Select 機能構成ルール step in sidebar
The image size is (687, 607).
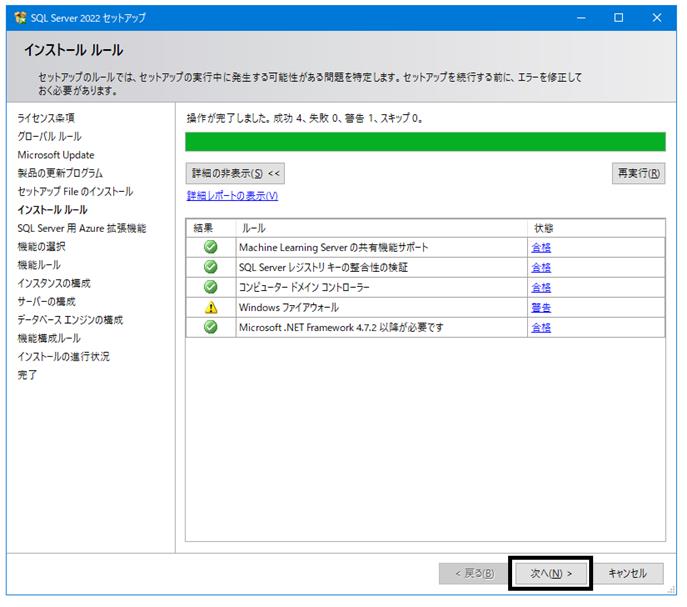(49, 338)
